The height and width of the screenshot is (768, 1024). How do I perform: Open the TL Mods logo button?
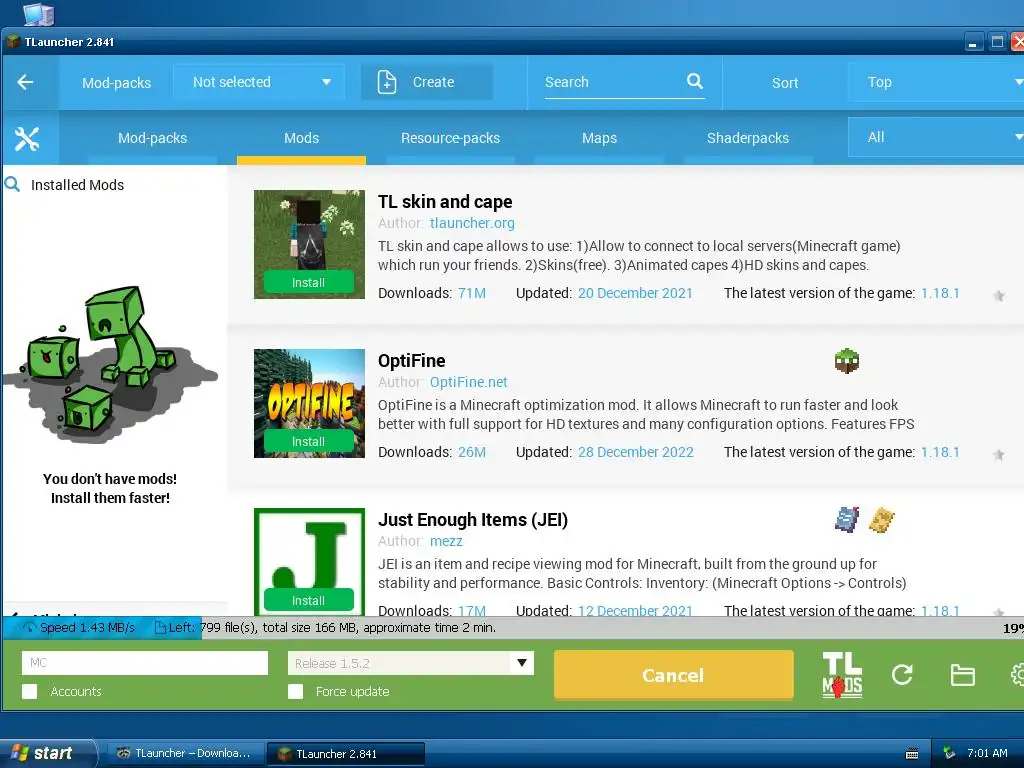(x=842, y=675)
